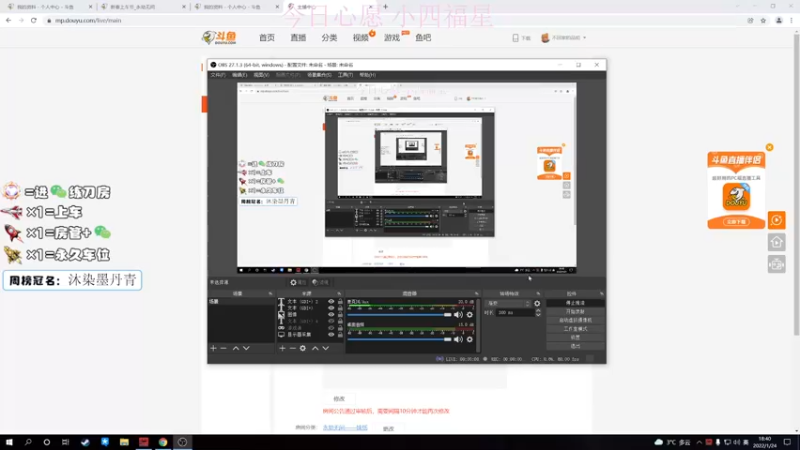Mute the first audio mixer channel speaker
The image size is (800, 450).
tap(458, 315)
